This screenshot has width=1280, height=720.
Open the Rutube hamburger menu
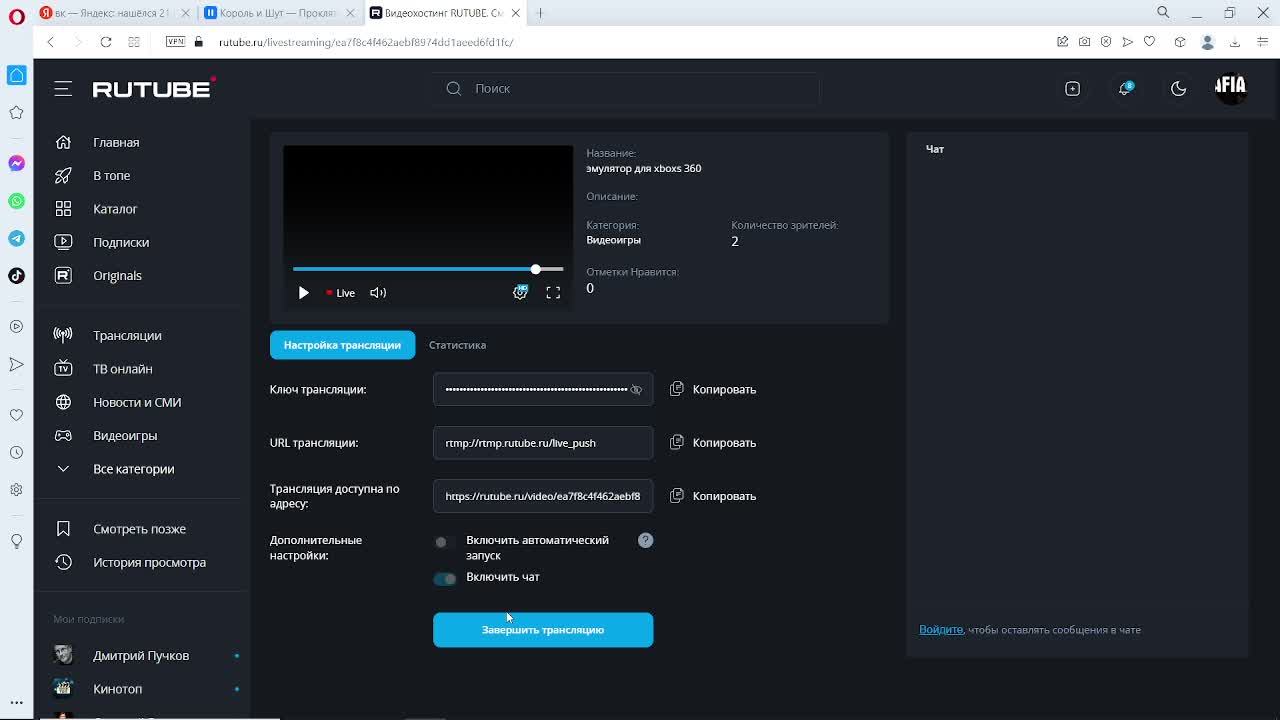(x=63, y=89)
